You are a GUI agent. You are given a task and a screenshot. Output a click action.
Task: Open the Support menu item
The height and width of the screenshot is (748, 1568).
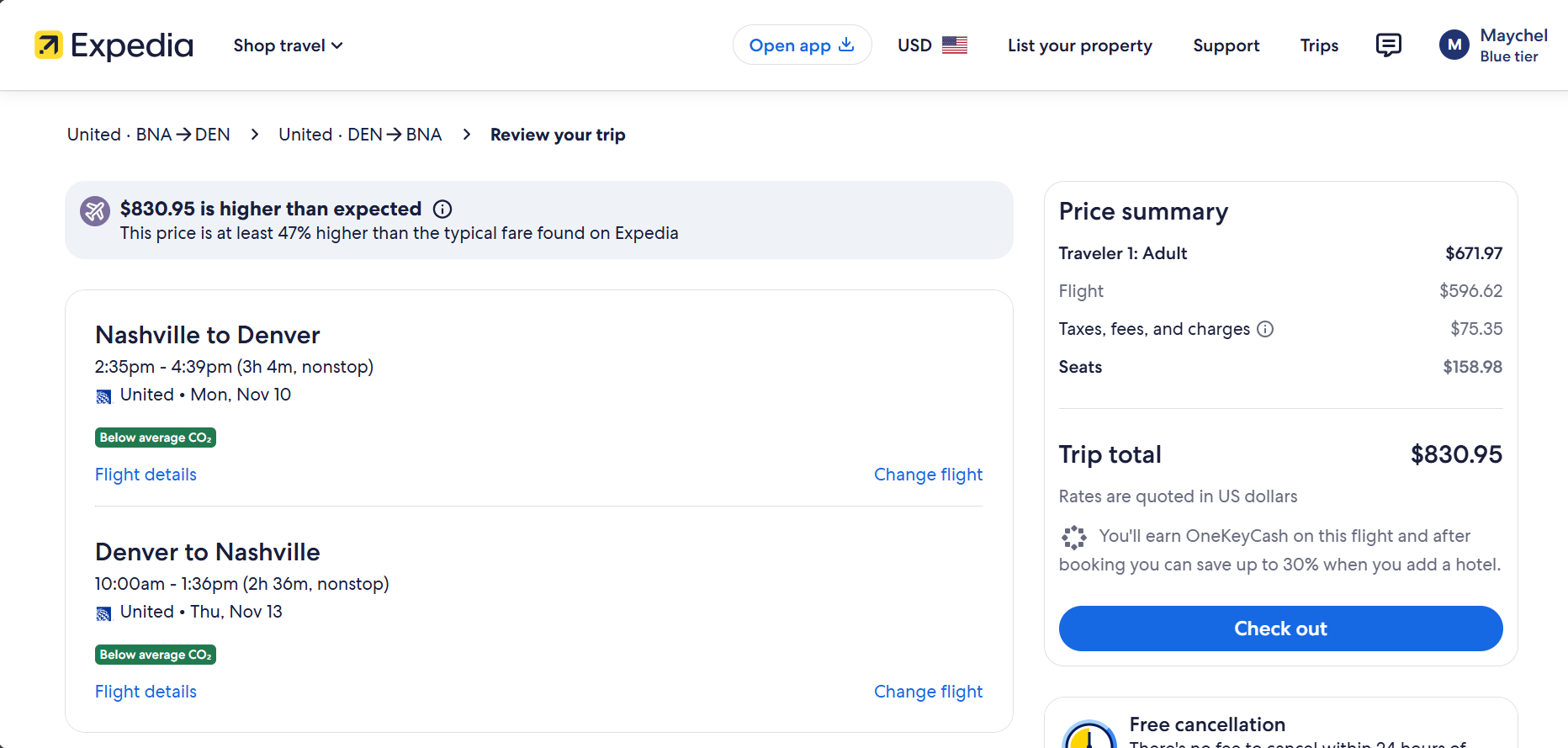pos(1226,45)
